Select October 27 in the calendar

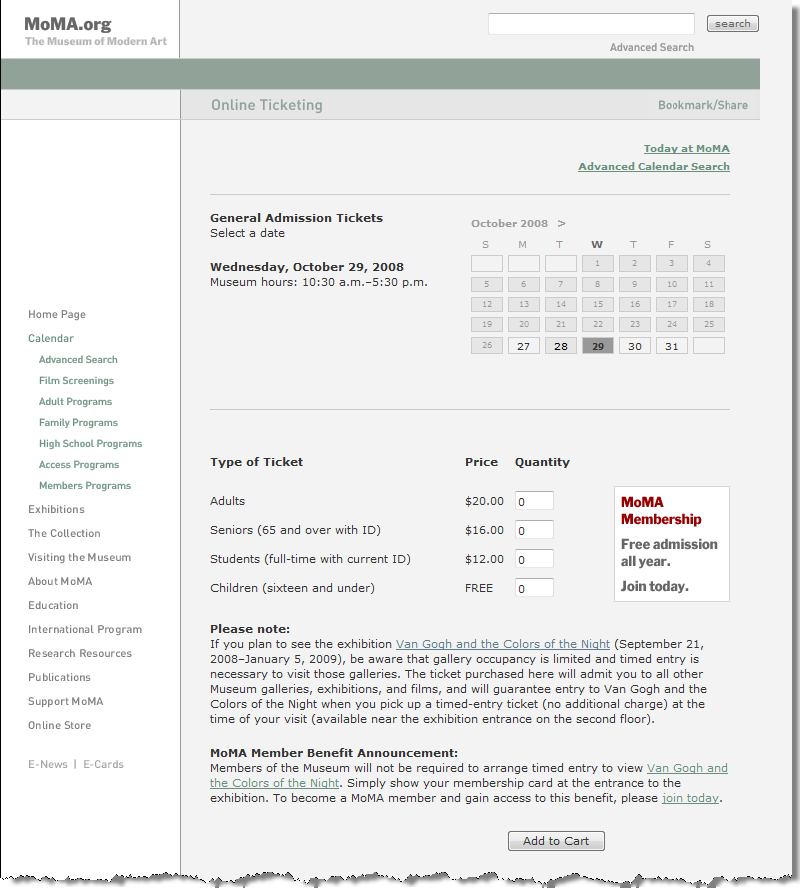524,346
